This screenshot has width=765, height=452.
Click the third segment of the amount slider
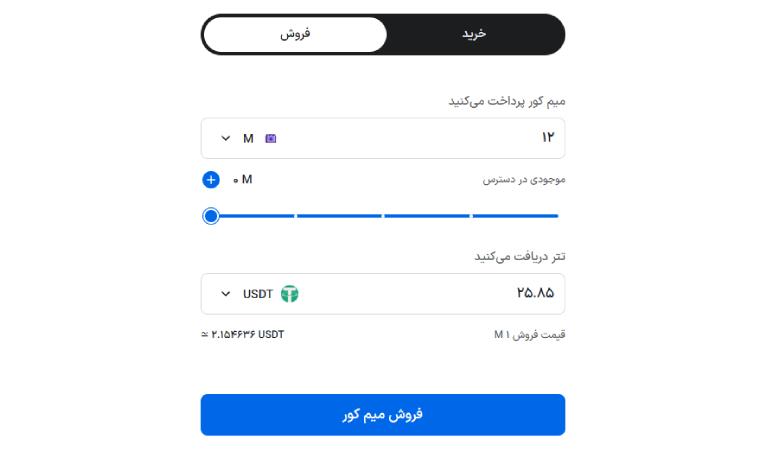[427, 216]
